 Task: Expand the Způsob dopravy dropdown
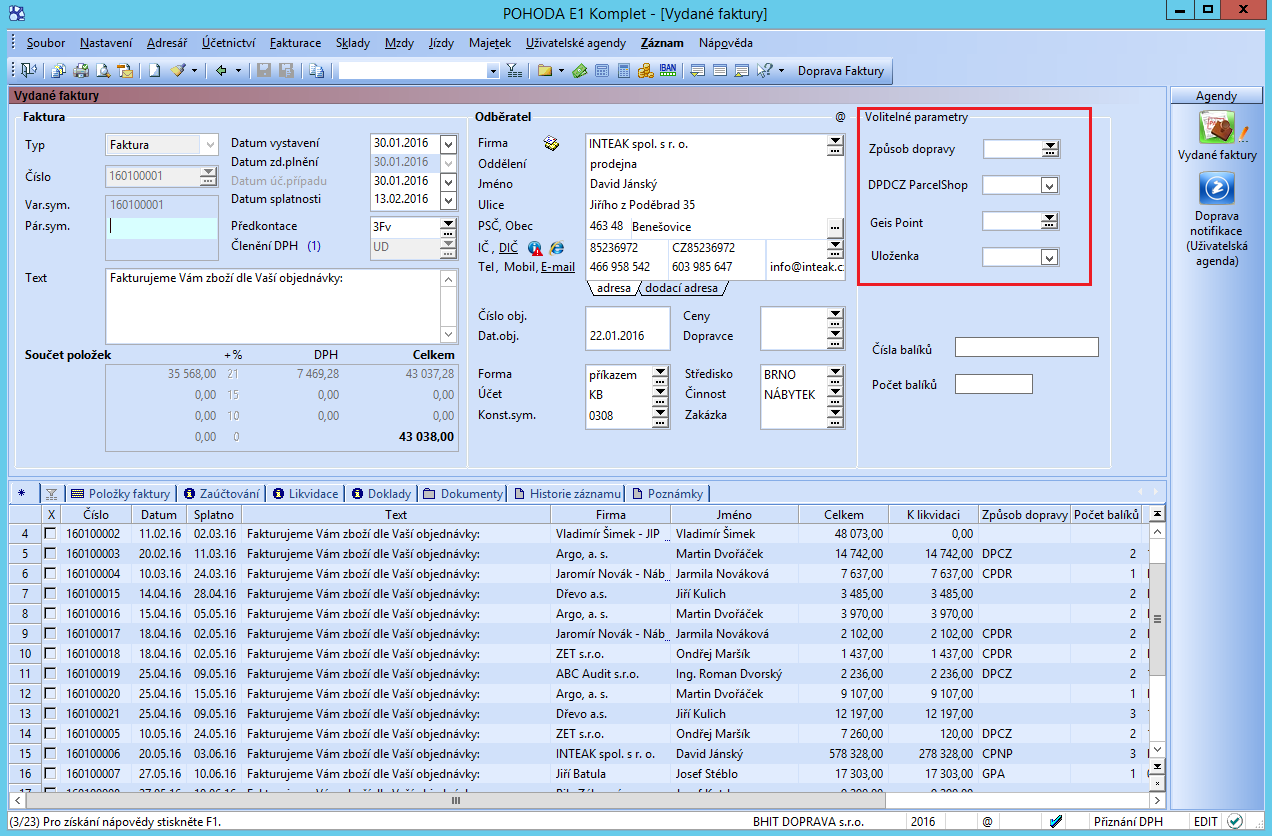[x=1050, y=149]
